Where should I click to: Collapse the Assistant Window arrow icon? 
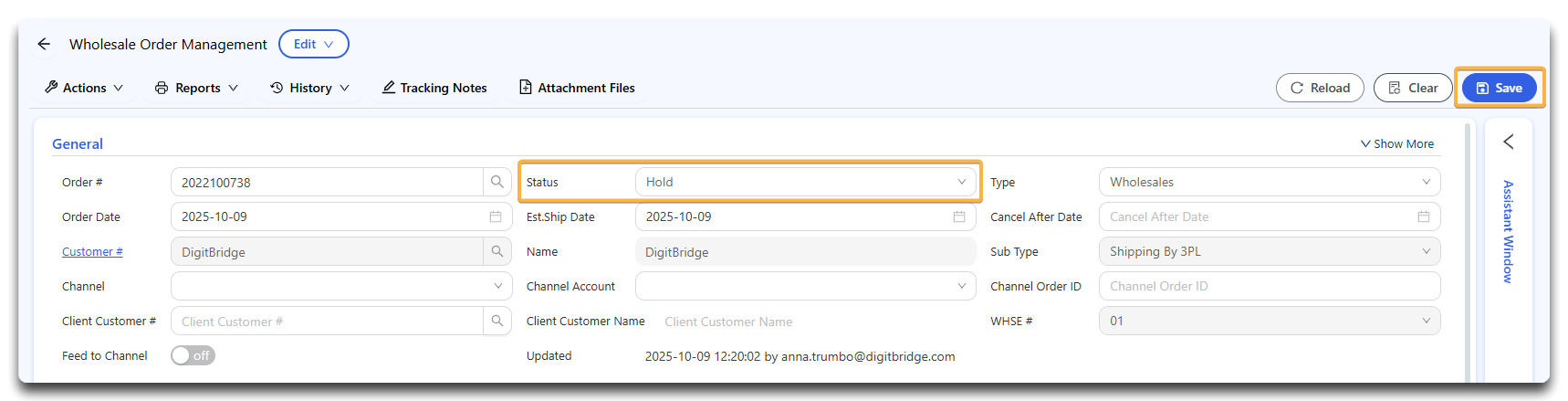(1509, 142)
